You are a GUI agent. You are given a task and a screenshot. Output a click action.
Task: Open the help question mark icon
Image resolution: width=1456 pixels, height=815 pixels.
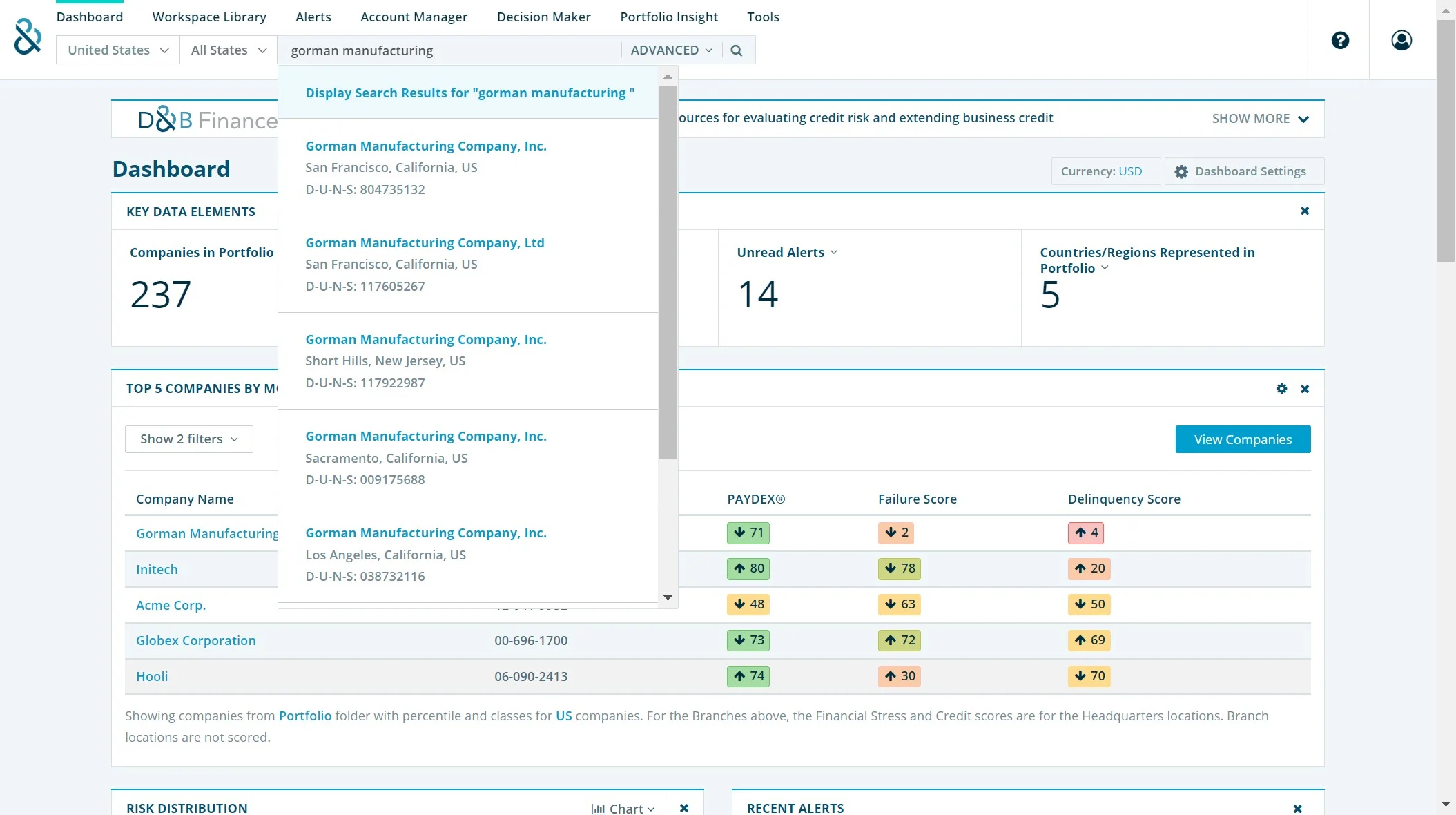click(1340, 40)
